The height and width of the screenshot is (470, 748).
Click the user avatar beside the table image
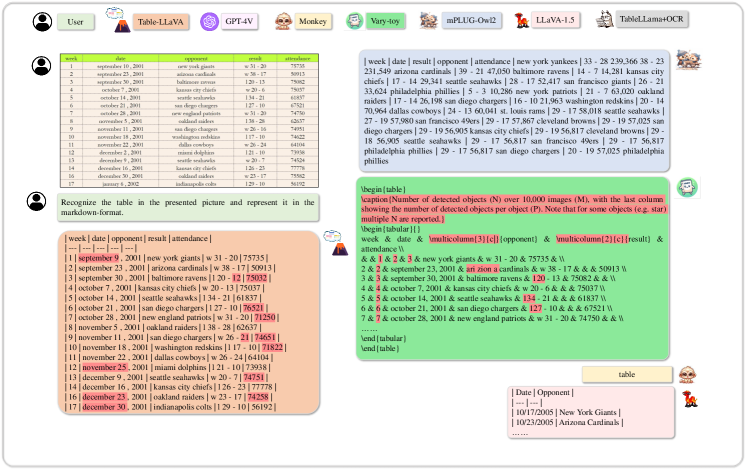pyautogui.click(x=42, y=66)
